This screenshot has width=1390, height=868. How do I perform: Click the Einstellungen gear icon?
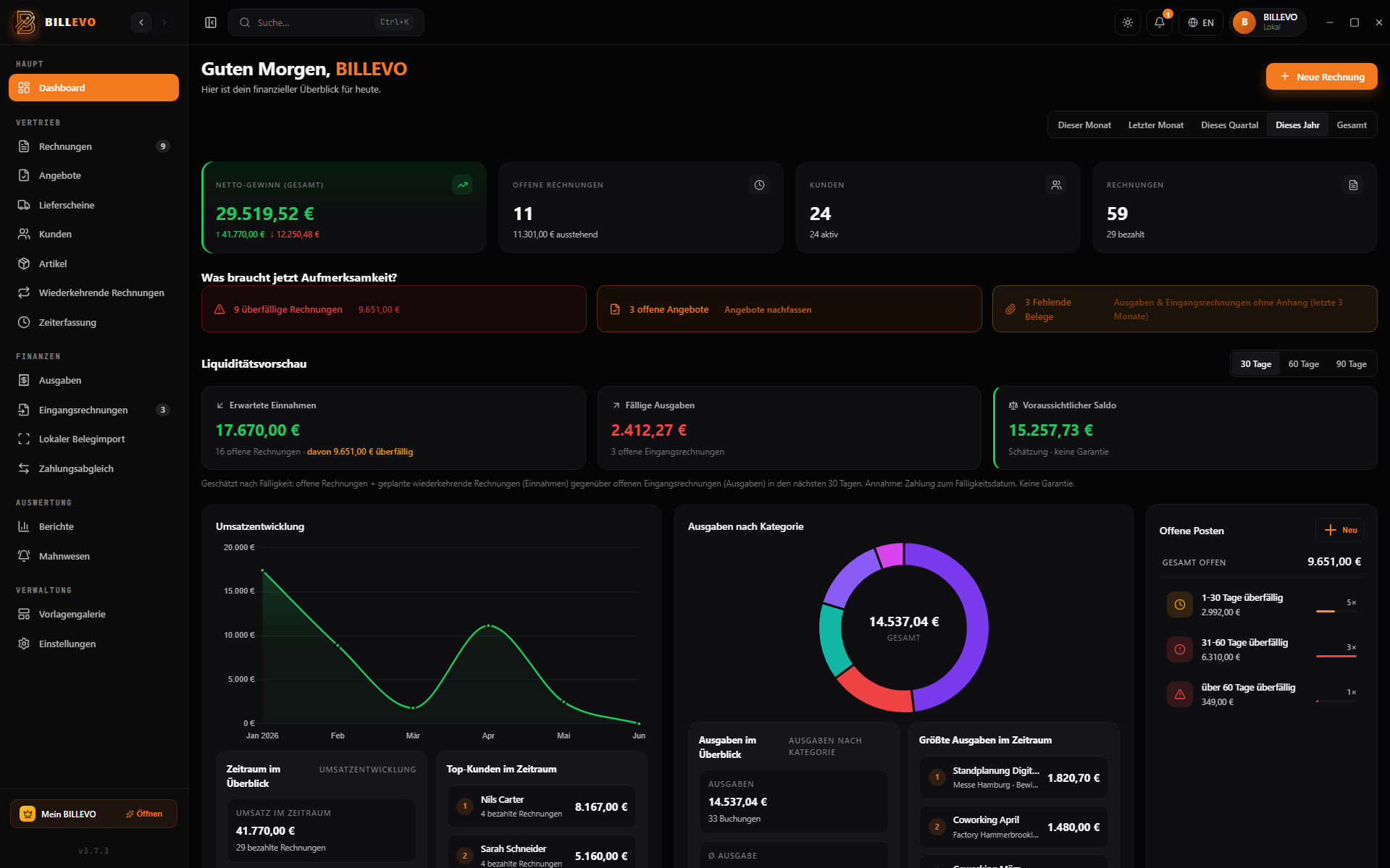(24, 644)
